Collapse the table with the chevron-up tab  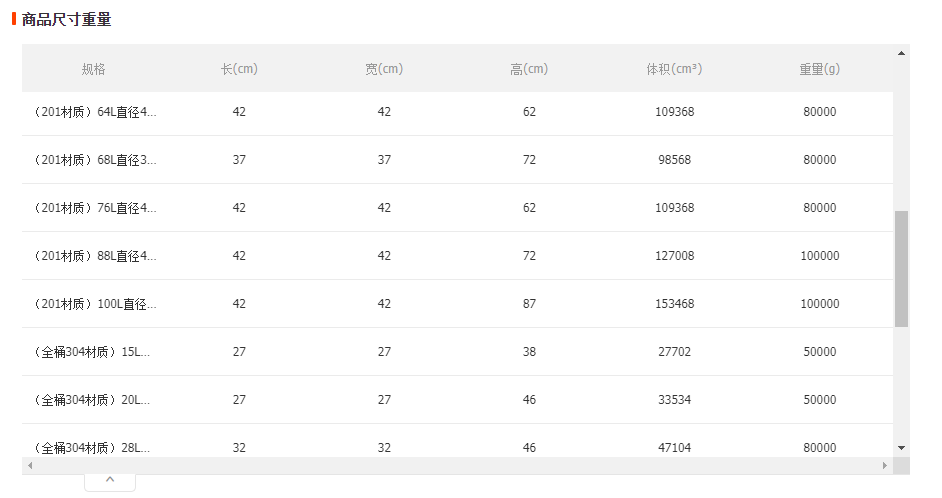tap(110, 481)
